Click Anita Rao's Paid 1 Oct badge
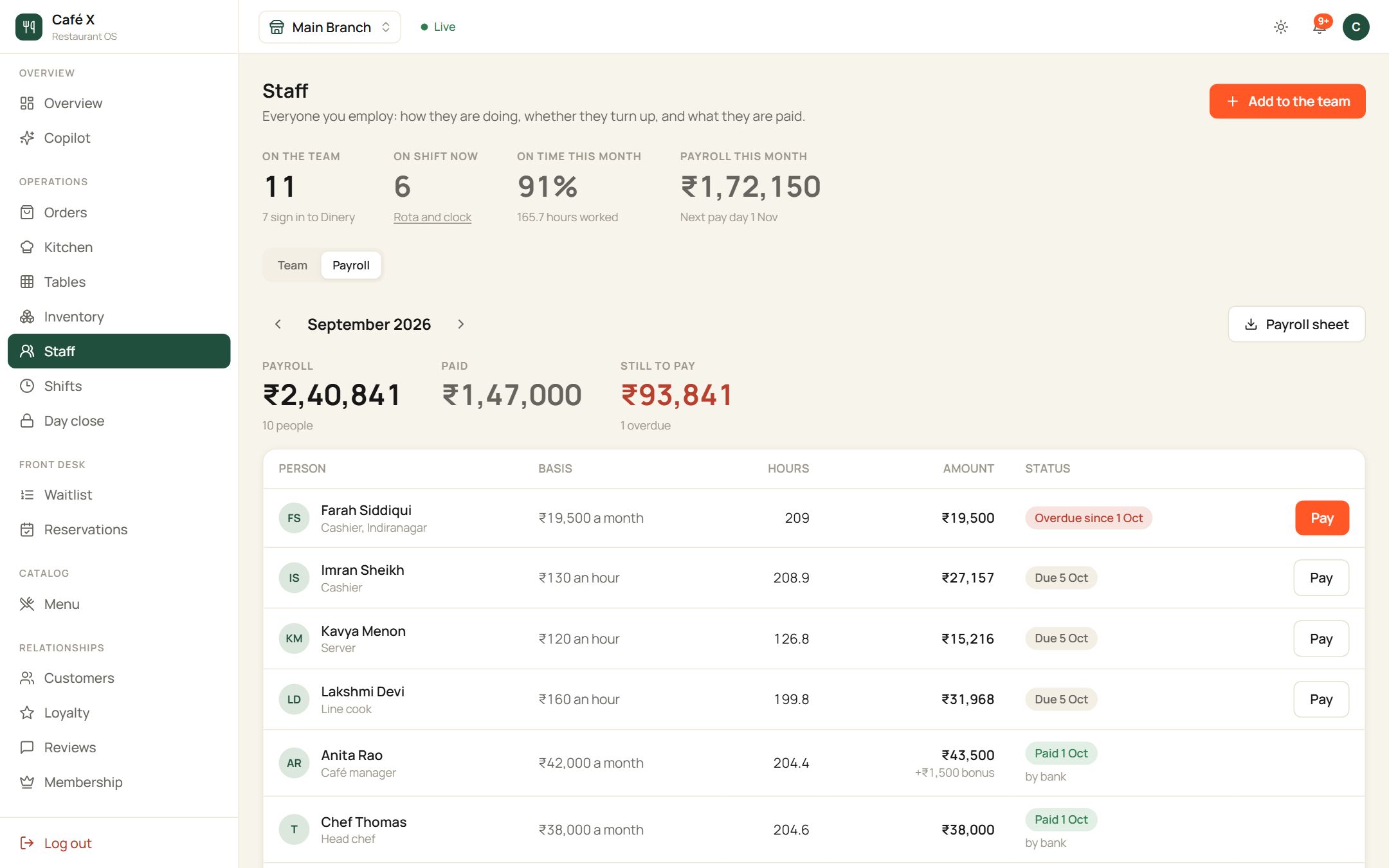The height and width of the screenshot is (868, 1389). click(1061, 754)
